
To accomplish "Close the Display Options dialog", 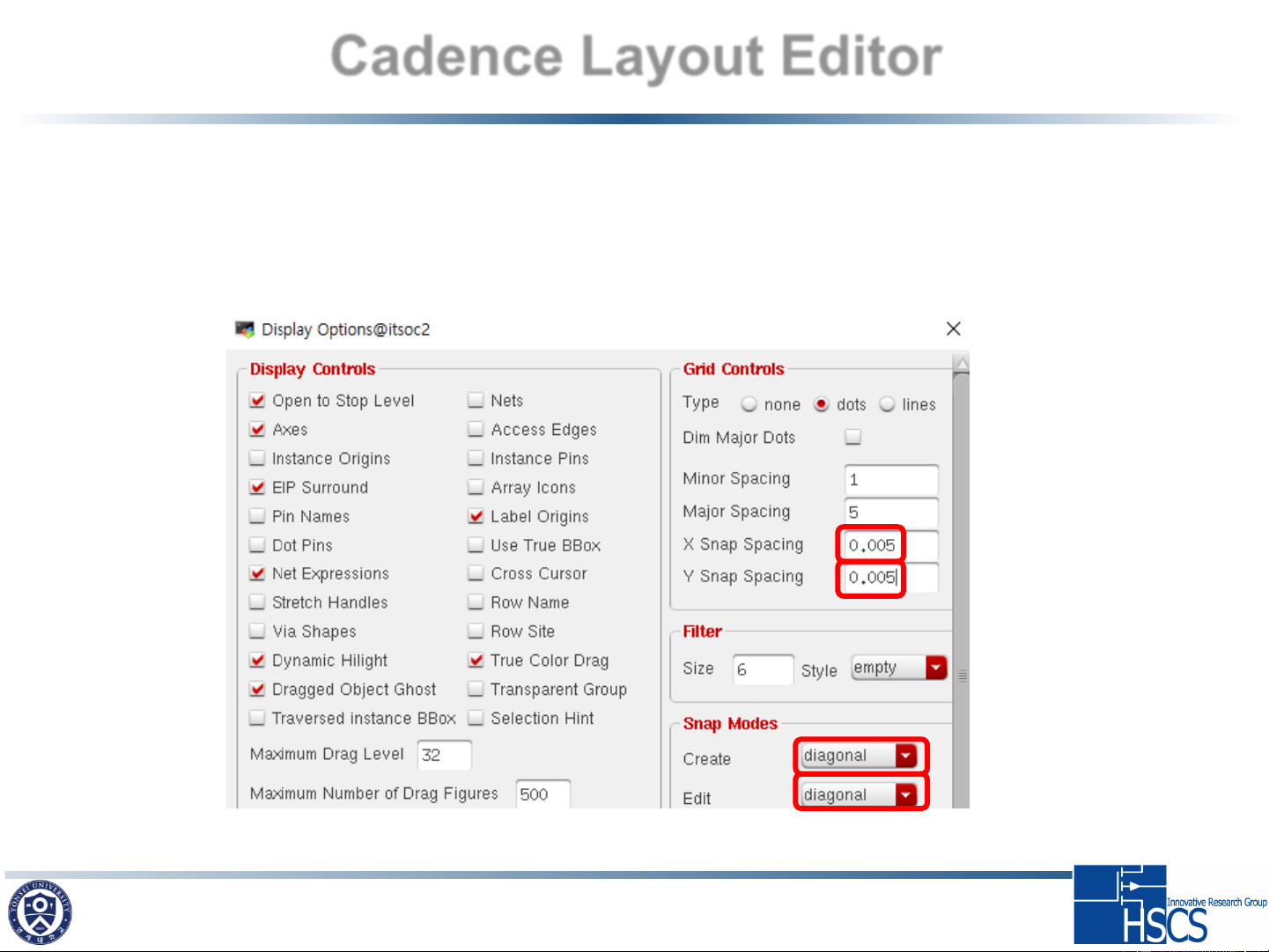I will click(x=953, y=328).
